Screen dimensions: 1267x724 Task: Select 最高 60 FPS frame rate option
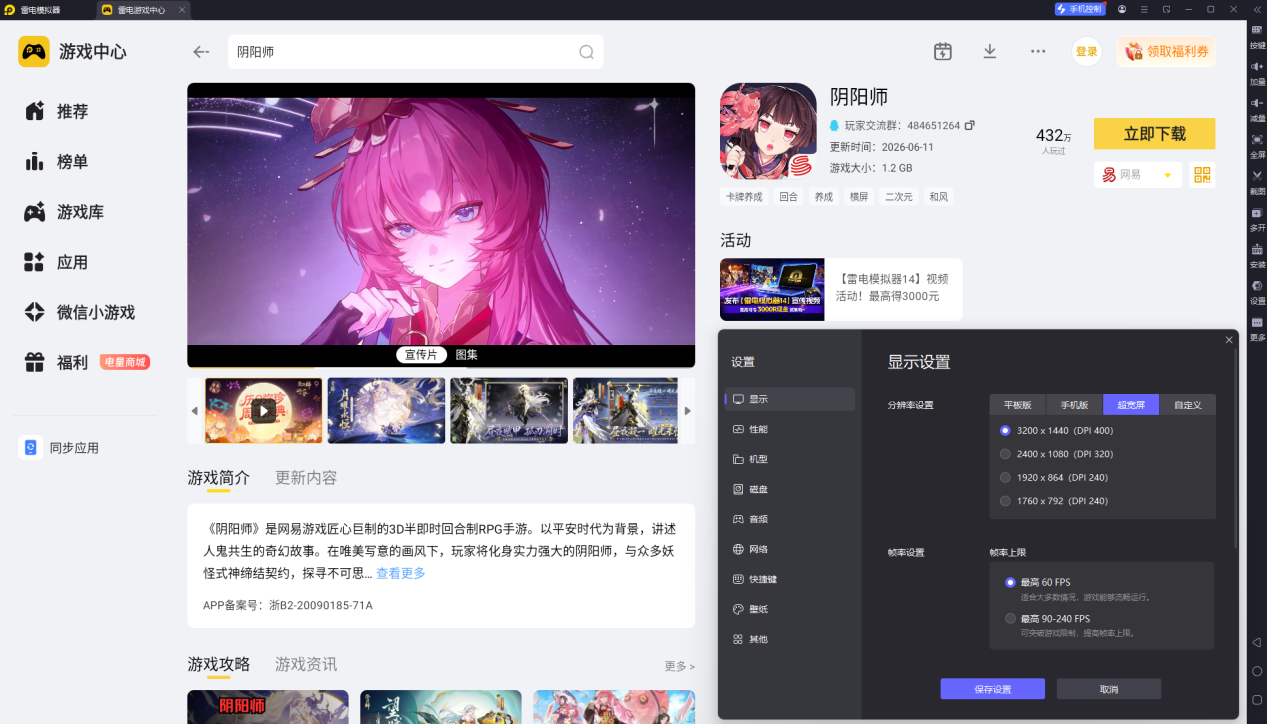click(x=1037, y=582)
